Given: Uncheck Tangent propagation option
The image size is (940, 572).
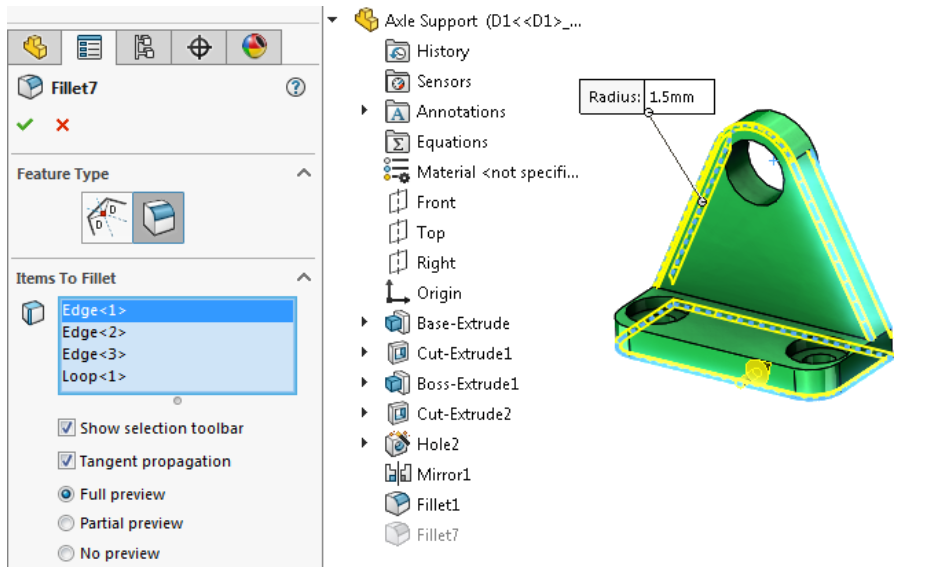Looking at the screenshot, I should coord(67,461).
